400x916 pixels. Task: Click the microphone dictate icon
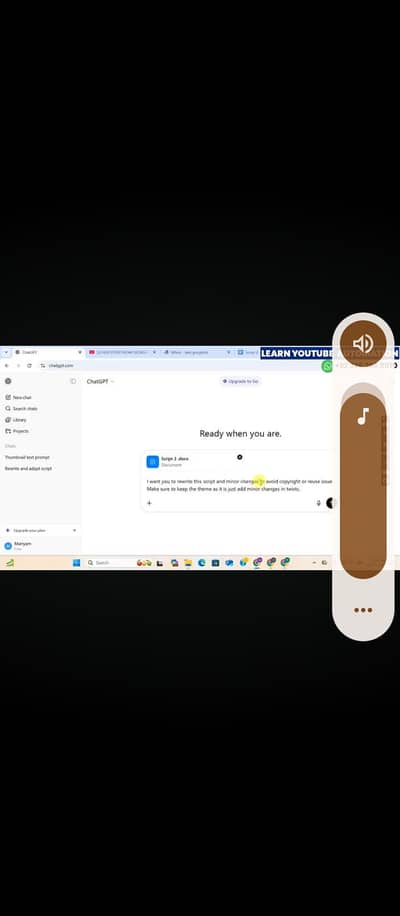318,503
